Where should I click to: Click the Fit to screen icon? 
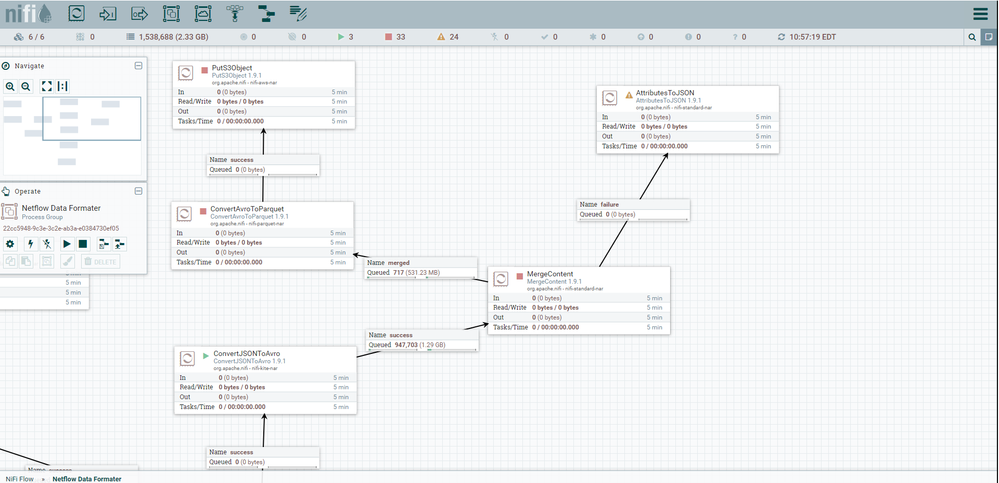coord(46,86)
